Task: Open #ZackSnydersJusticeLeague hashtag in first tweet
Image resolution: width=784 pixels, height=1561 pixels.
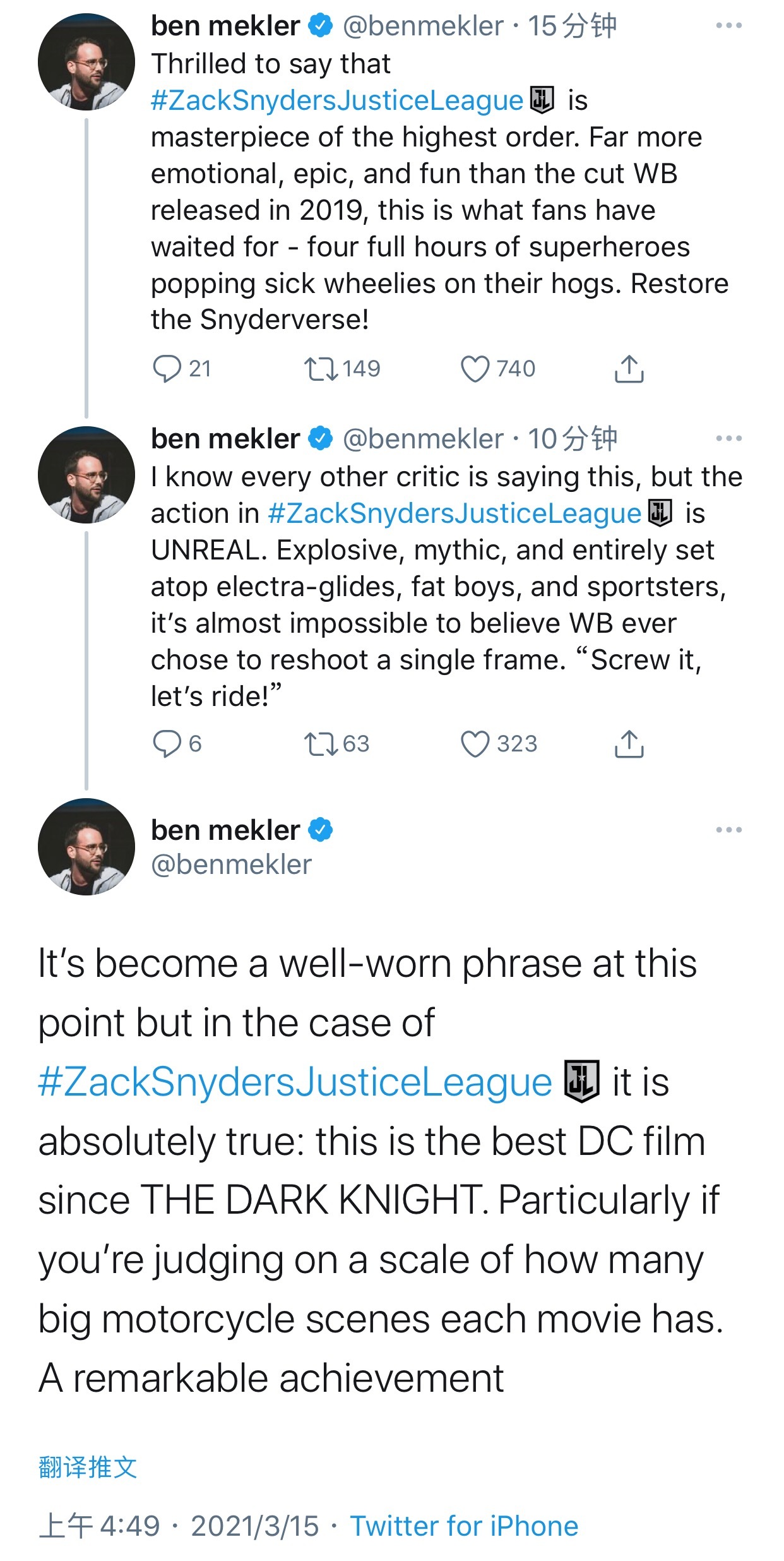Action: pyautogui.click(x=337, y=100)
